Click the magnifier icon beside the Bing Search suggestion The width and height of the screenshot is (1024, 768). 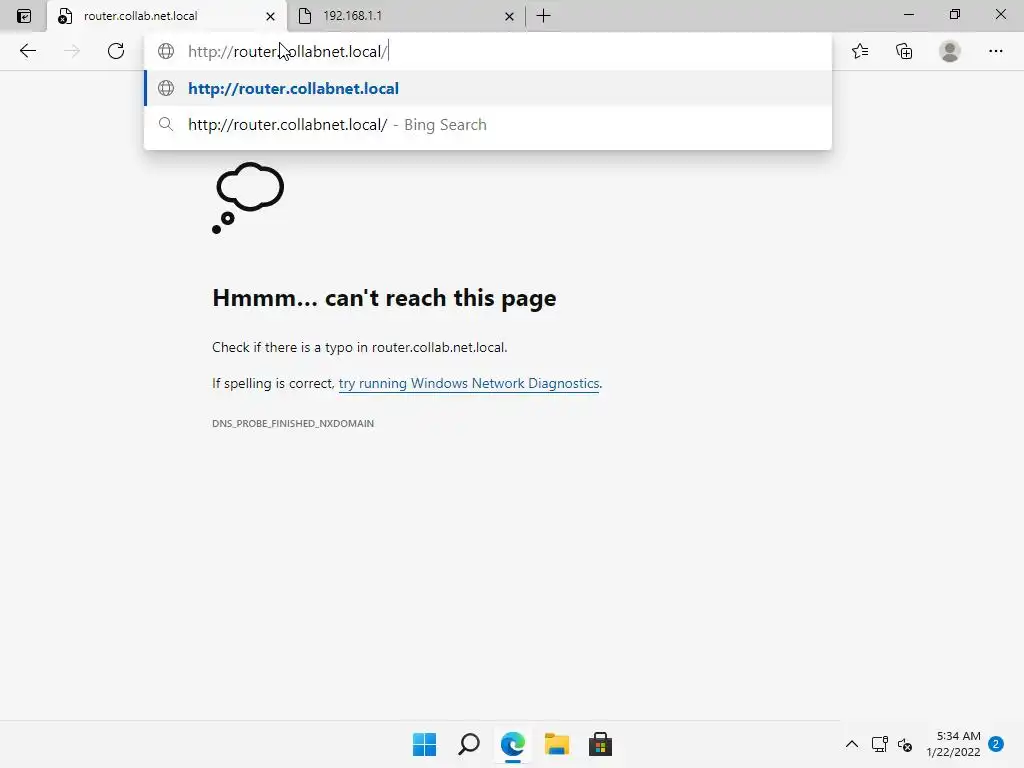(x=166, y=124)
